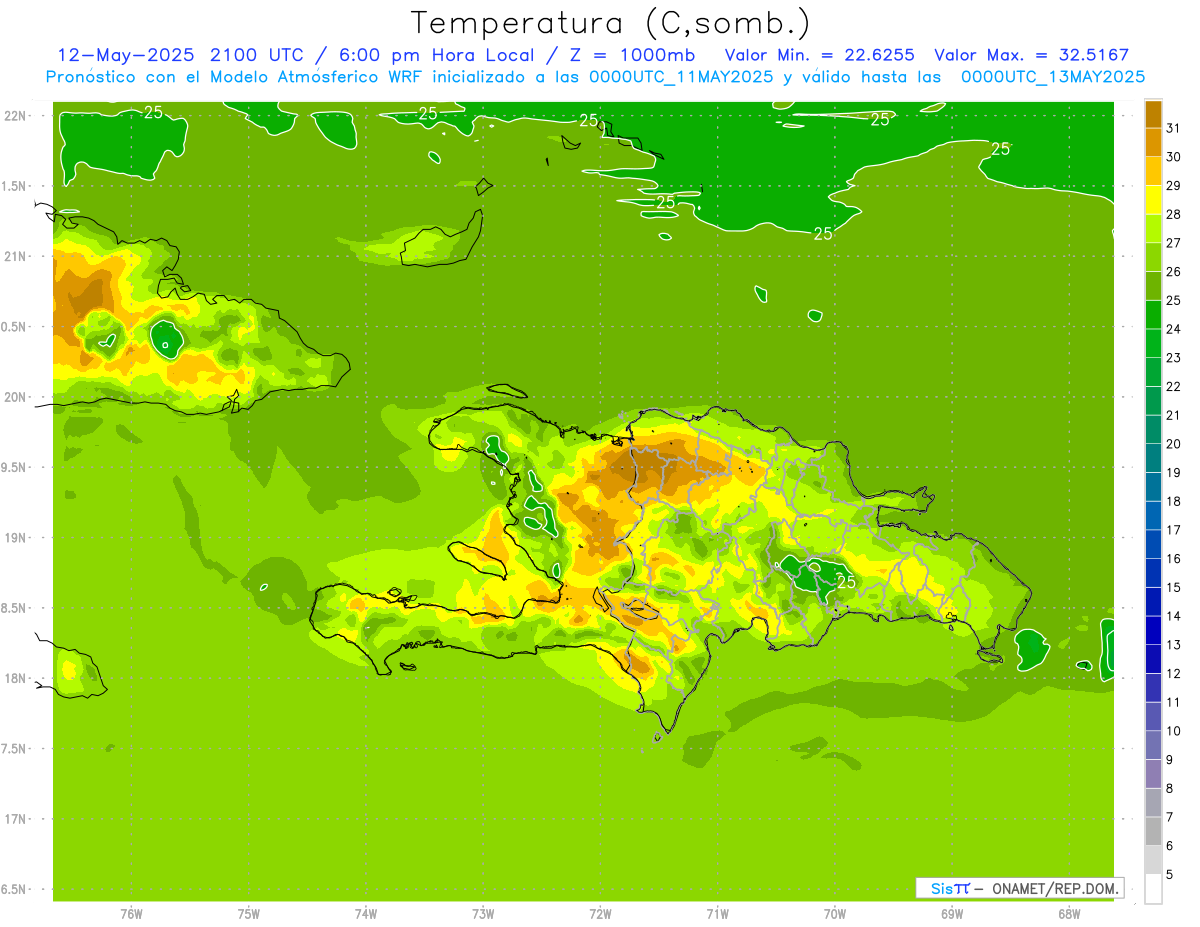The height and width of the screenshot is (927, 1200).
Task: Click the title "Temperatura (C,somb.)"
Action: 611,23
